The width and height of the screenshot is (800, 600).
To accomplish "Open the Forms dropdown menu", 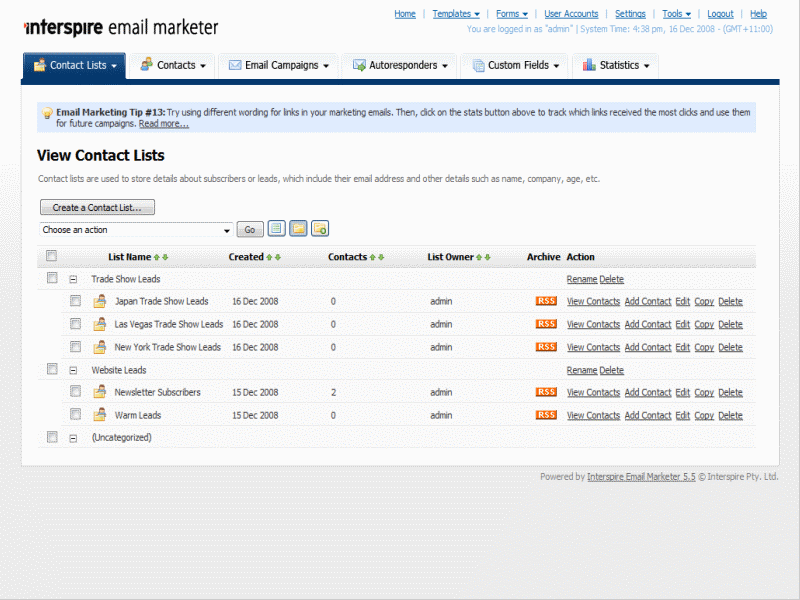I will [512, 14].
